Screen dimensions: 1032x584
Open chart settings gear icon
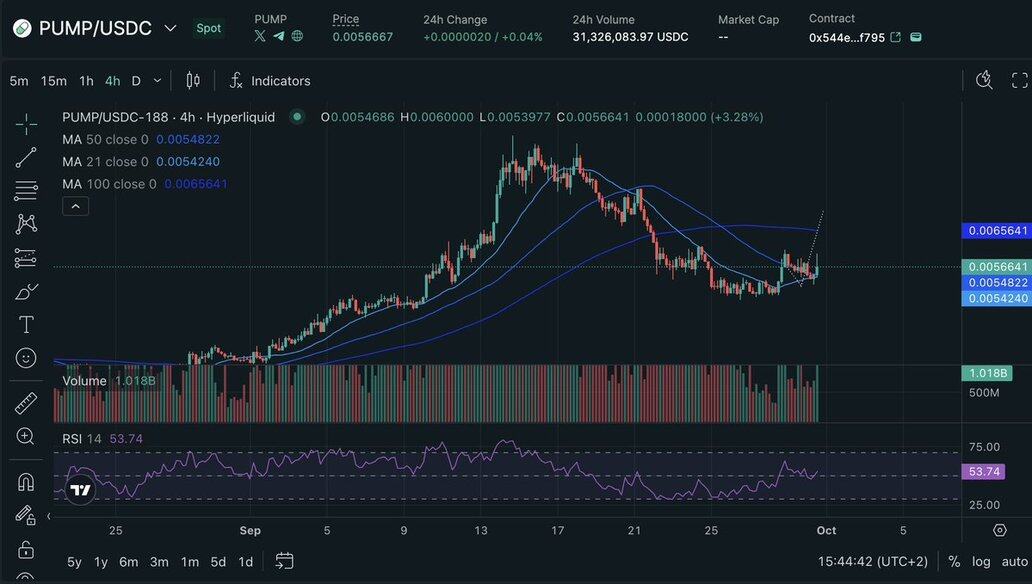1000,530
